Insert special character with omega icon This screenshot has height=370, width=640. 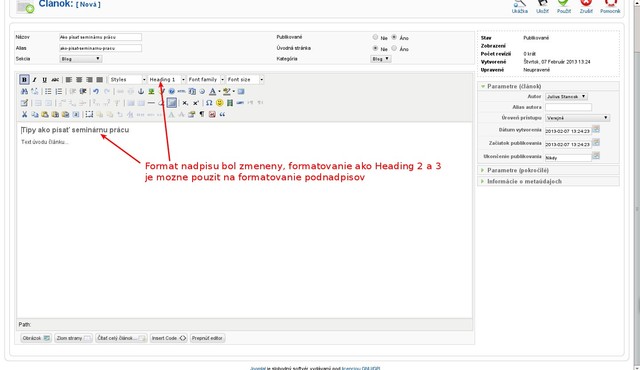point(209,103)
